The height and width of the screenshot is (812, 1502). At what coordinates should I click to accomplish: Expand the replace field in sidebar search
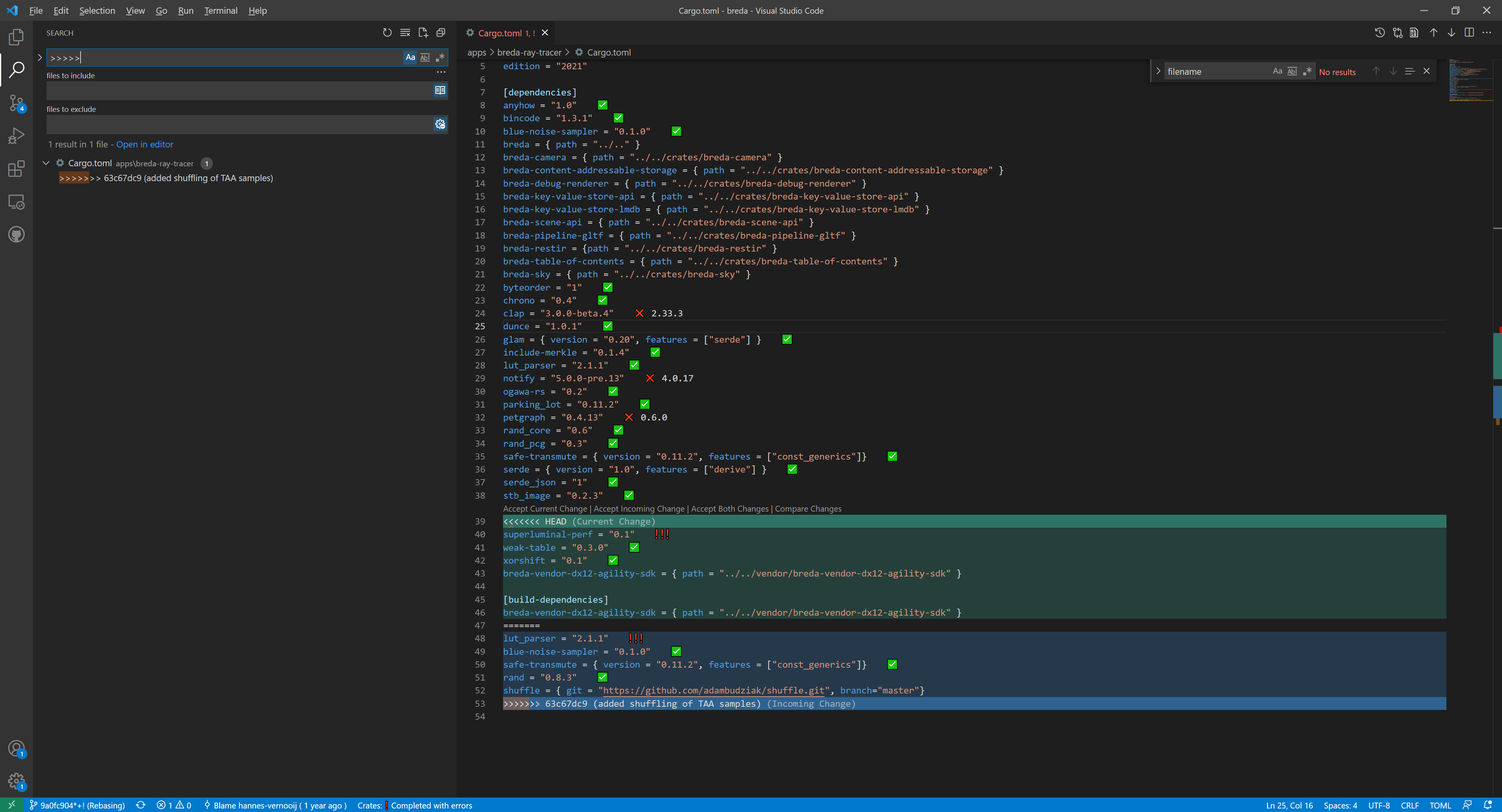(40, 57)
